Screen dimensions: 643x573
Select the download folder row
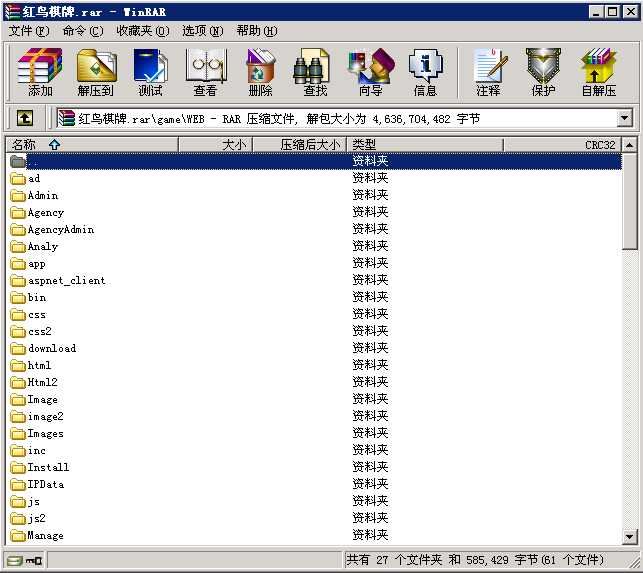coord(315,349)
